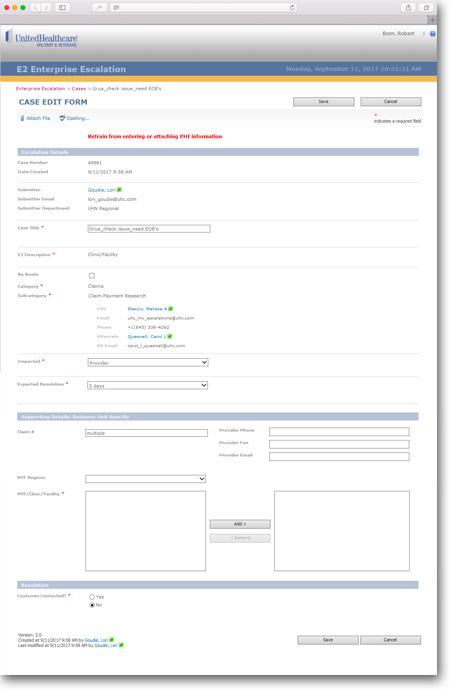
Task: Click the reload page icon
Action: [293, 7]
